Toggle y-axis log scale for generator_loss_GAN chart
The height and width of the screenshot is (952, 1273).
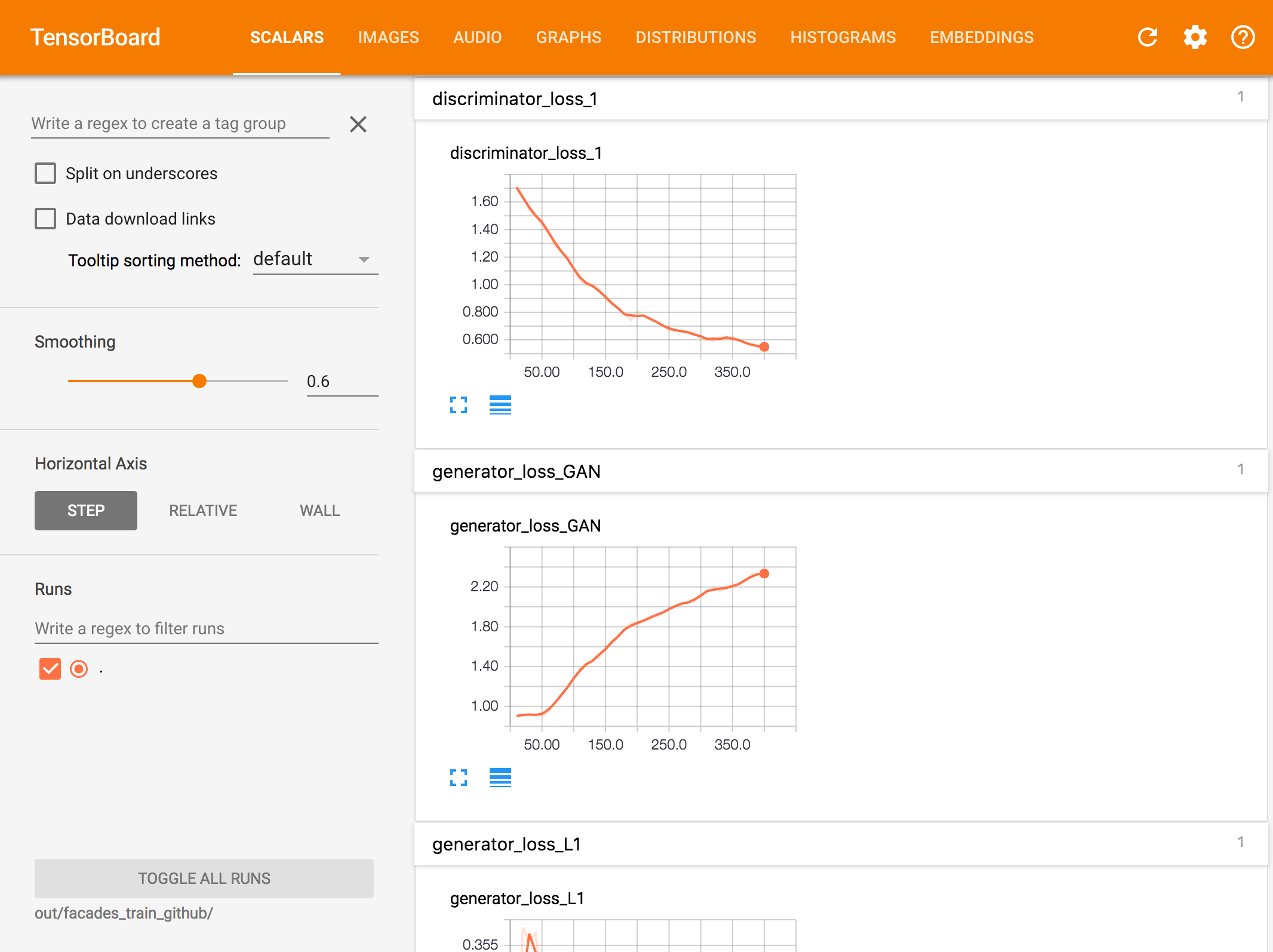pyautogui.click(x=500, y=778)
